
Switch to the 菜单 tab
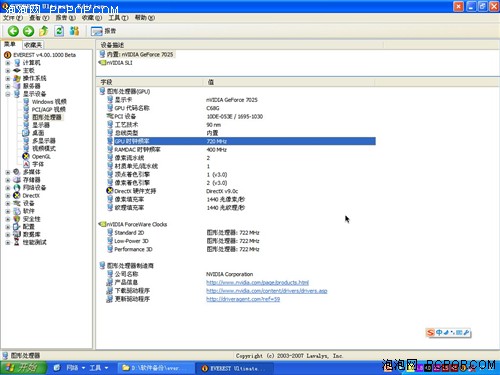pos(10,44)
